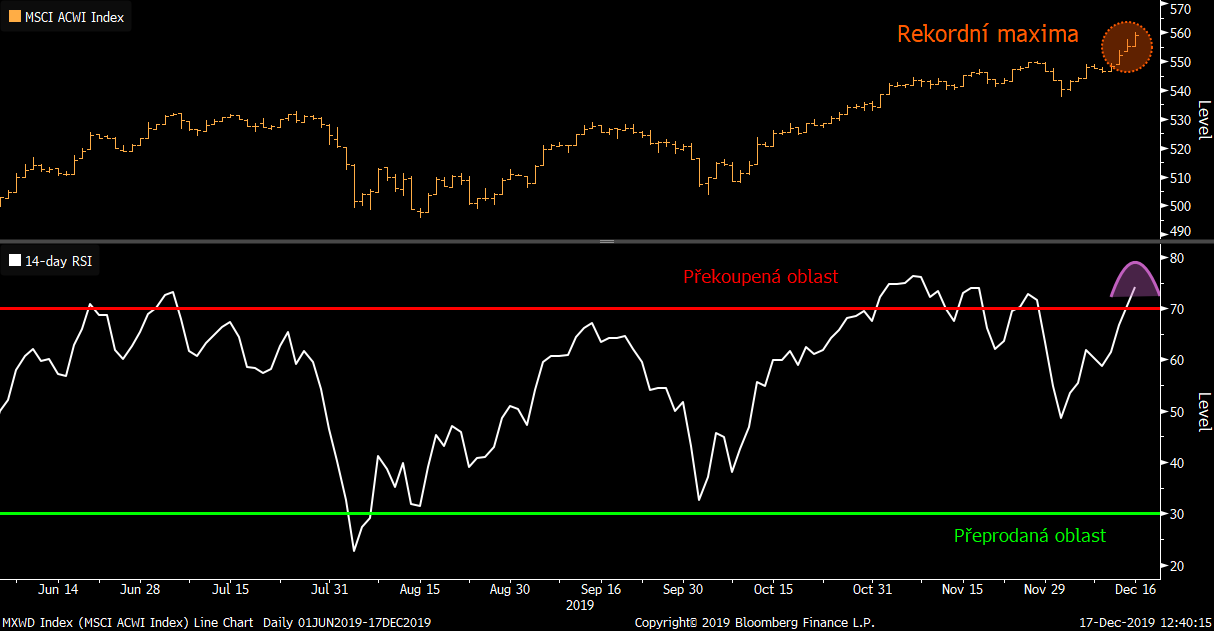Click the 540 price axis value
The width and height of the screenshot is (1214, 631).
(1178, 91)
